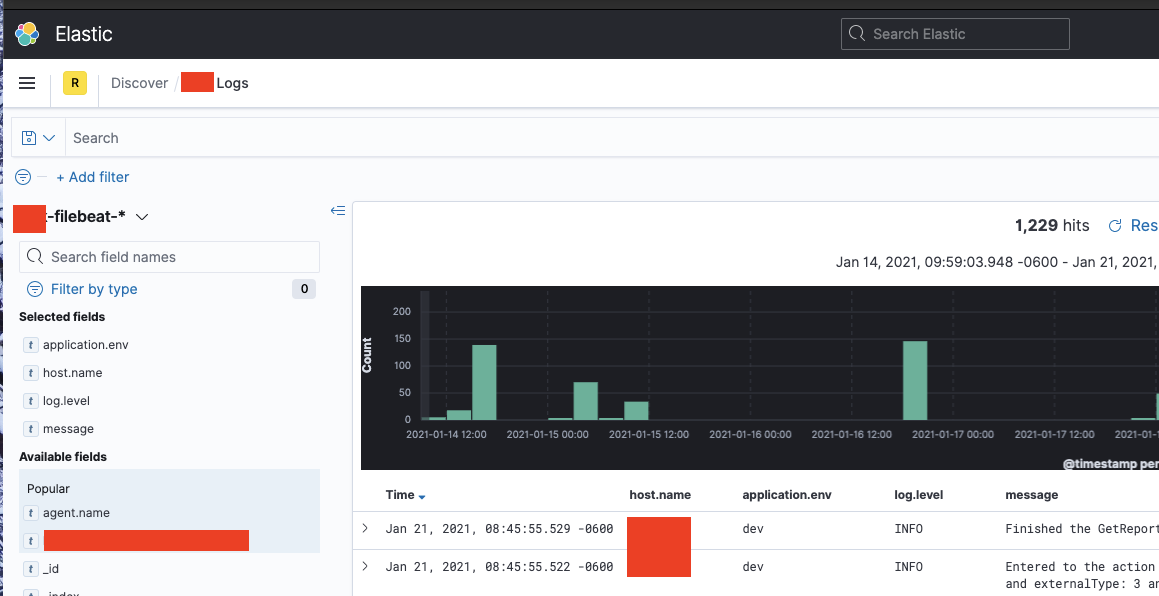Toggle sort order on the Time column

(x=418, y=495)
